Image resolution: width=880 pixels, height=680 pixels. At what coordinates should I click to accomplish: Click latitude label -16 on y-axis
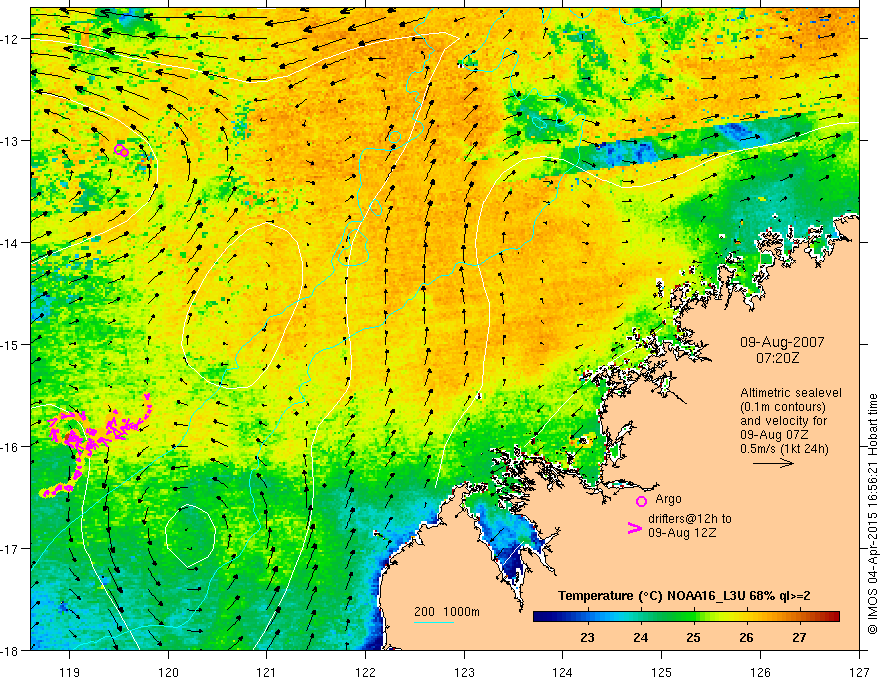pyautogui.click(x=11, y=447)
